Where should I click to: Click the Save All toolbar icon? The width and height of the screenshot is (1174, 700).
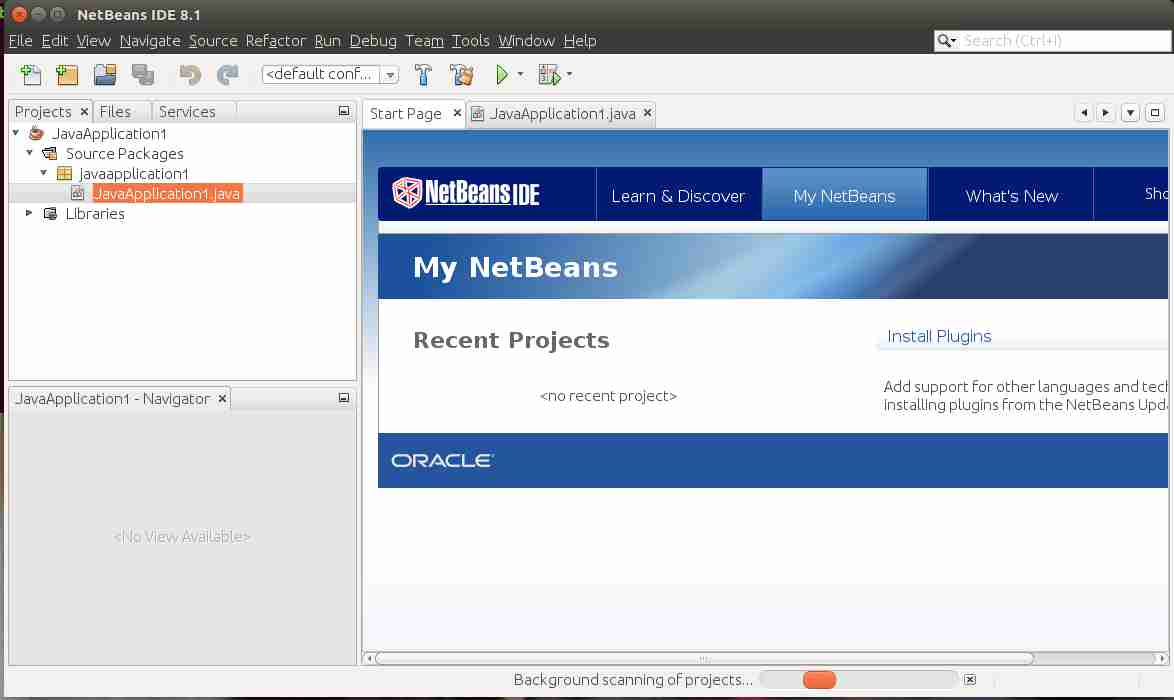click(143, 74)
